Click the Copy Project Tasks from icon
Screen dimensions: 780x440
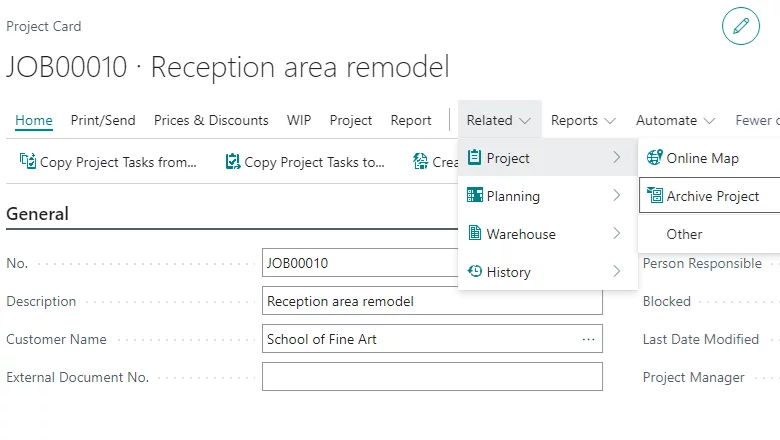(27, 162)
